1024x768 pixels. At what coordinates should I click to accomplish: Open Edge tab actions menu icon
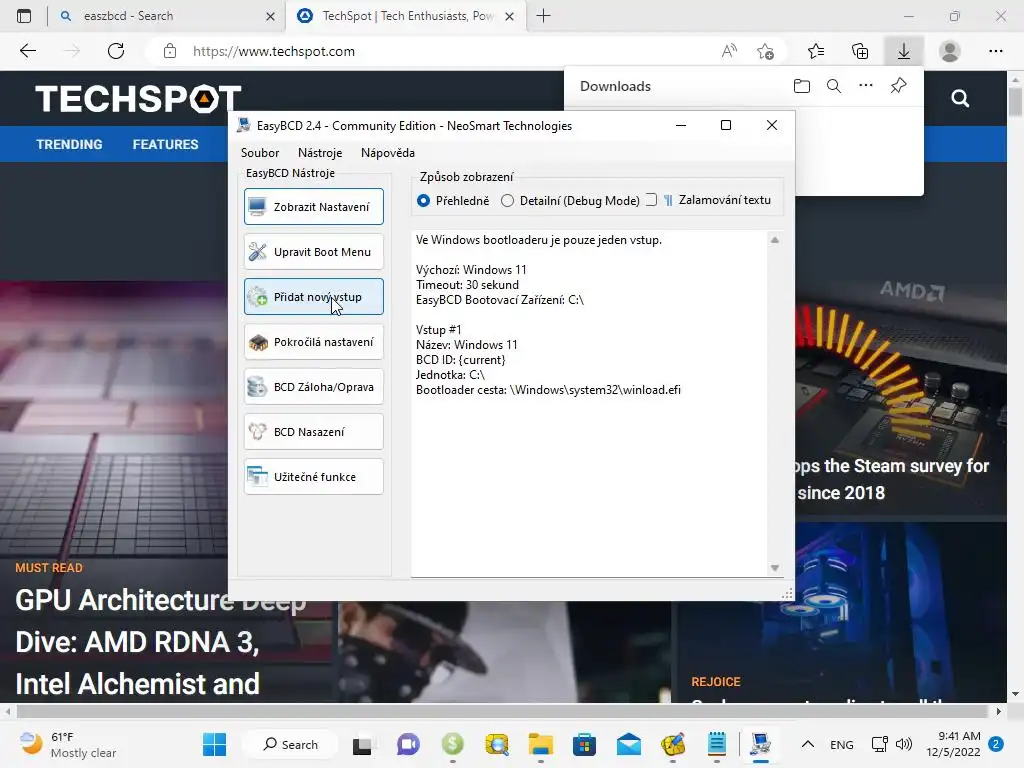pos(24,16)
